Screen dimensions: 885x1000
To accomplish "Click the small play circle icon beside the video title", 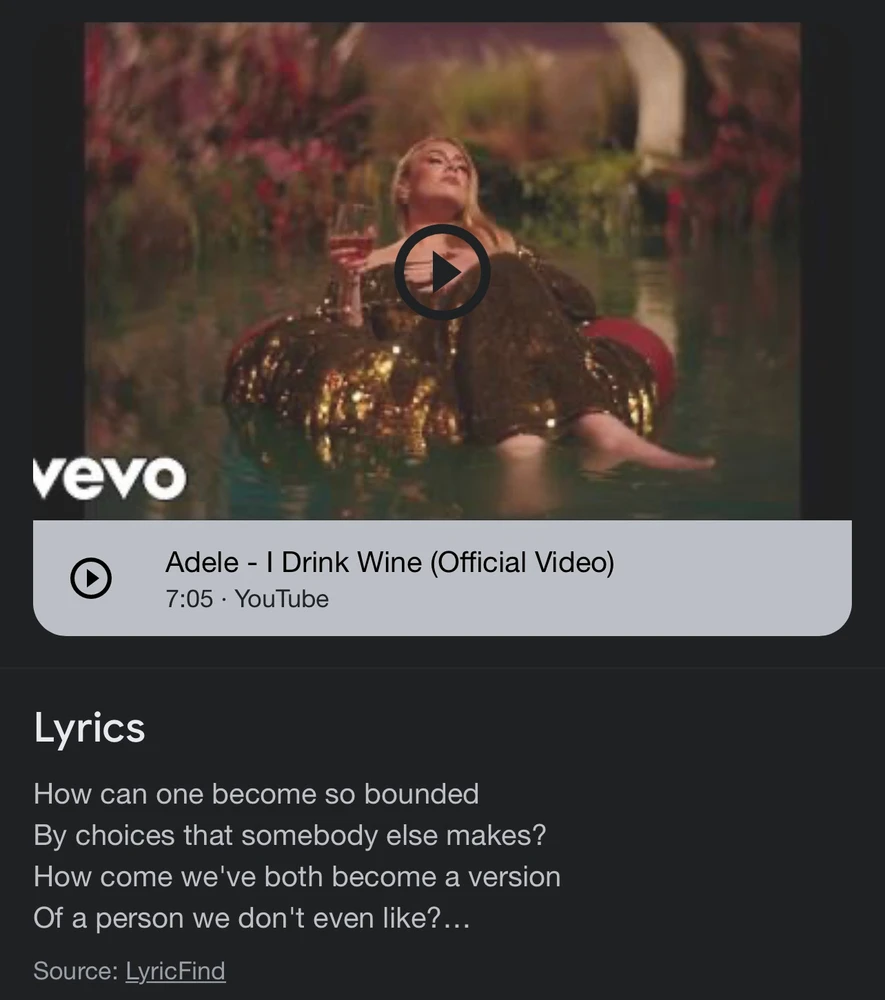I will pos(91,578).
